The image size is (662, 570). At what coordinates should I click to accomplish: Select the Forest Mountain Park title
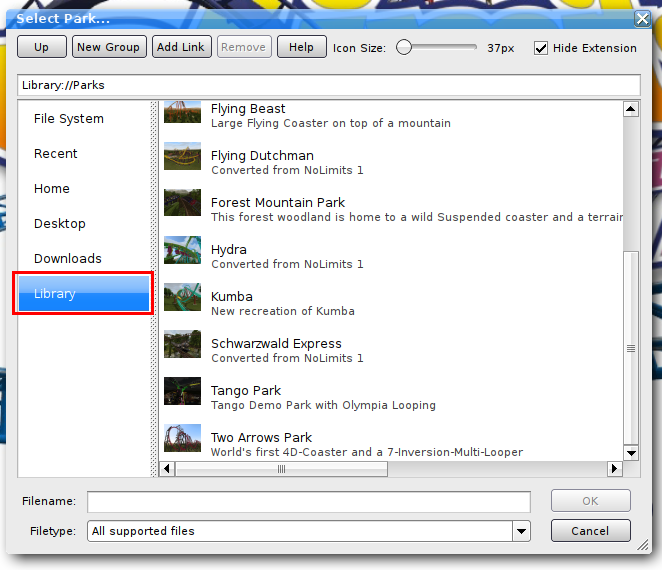[278, 203]
